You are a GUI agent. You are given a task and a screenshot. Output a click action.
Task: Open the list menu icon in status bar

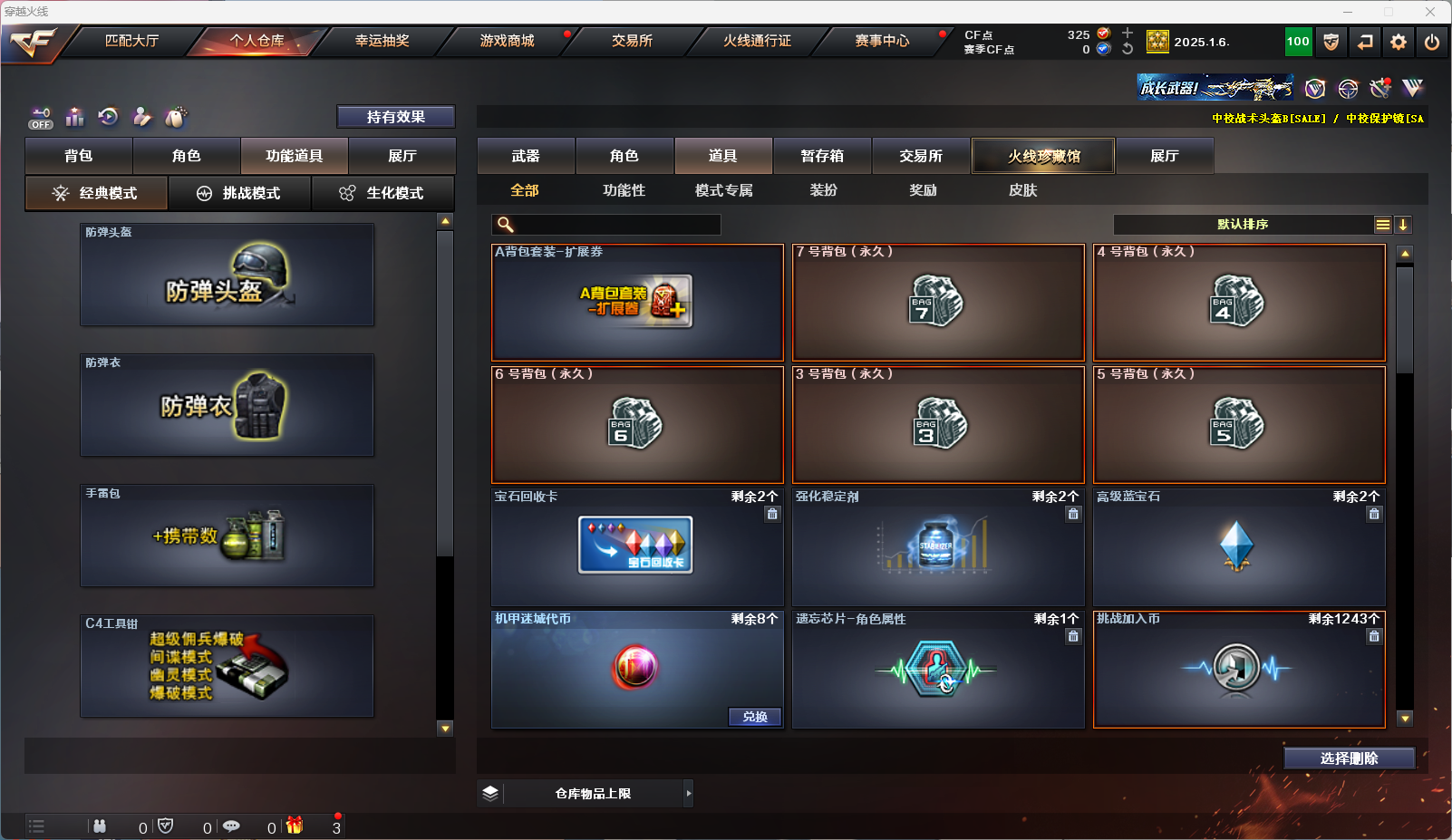(x=36, y=826)
